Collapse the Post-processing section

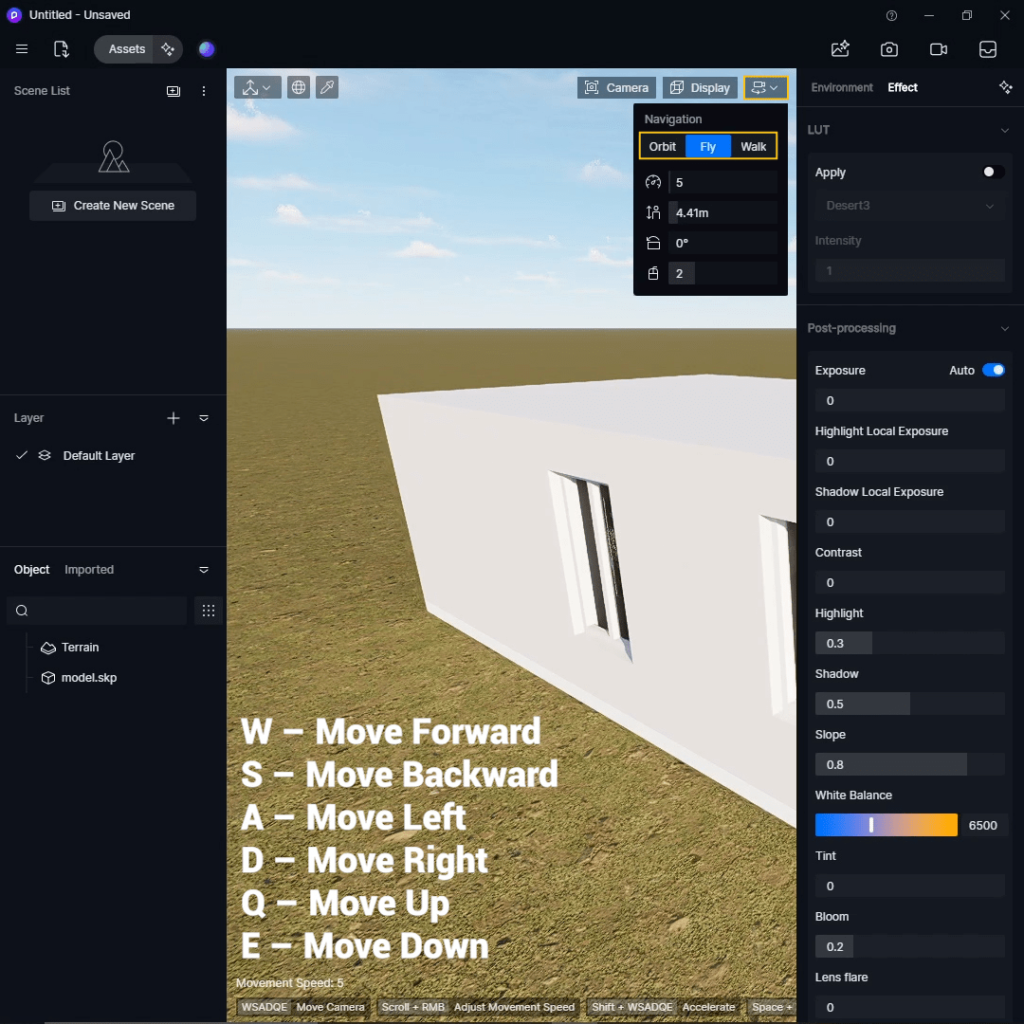click(1005, 329)
